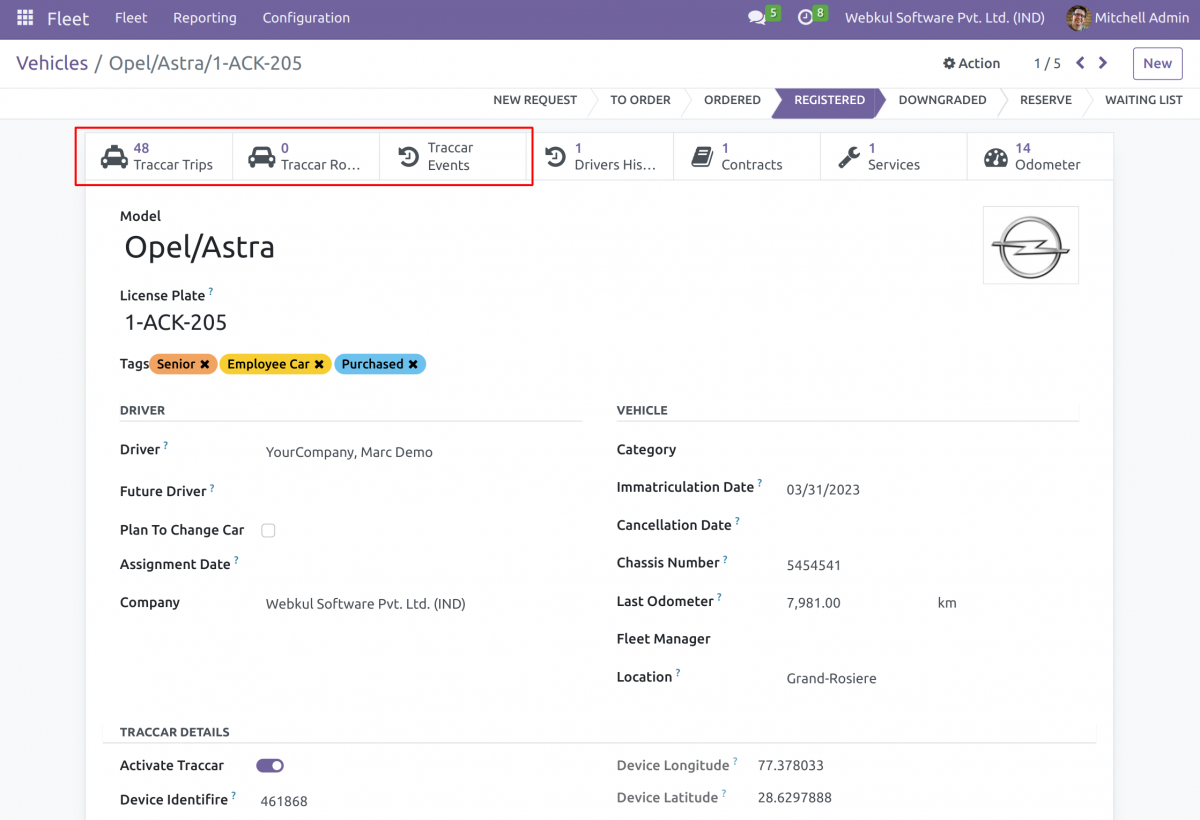Screen dimensions: 1200x820
Task: Open the Webkul Software company switcher
Action: tap(944, 18)
